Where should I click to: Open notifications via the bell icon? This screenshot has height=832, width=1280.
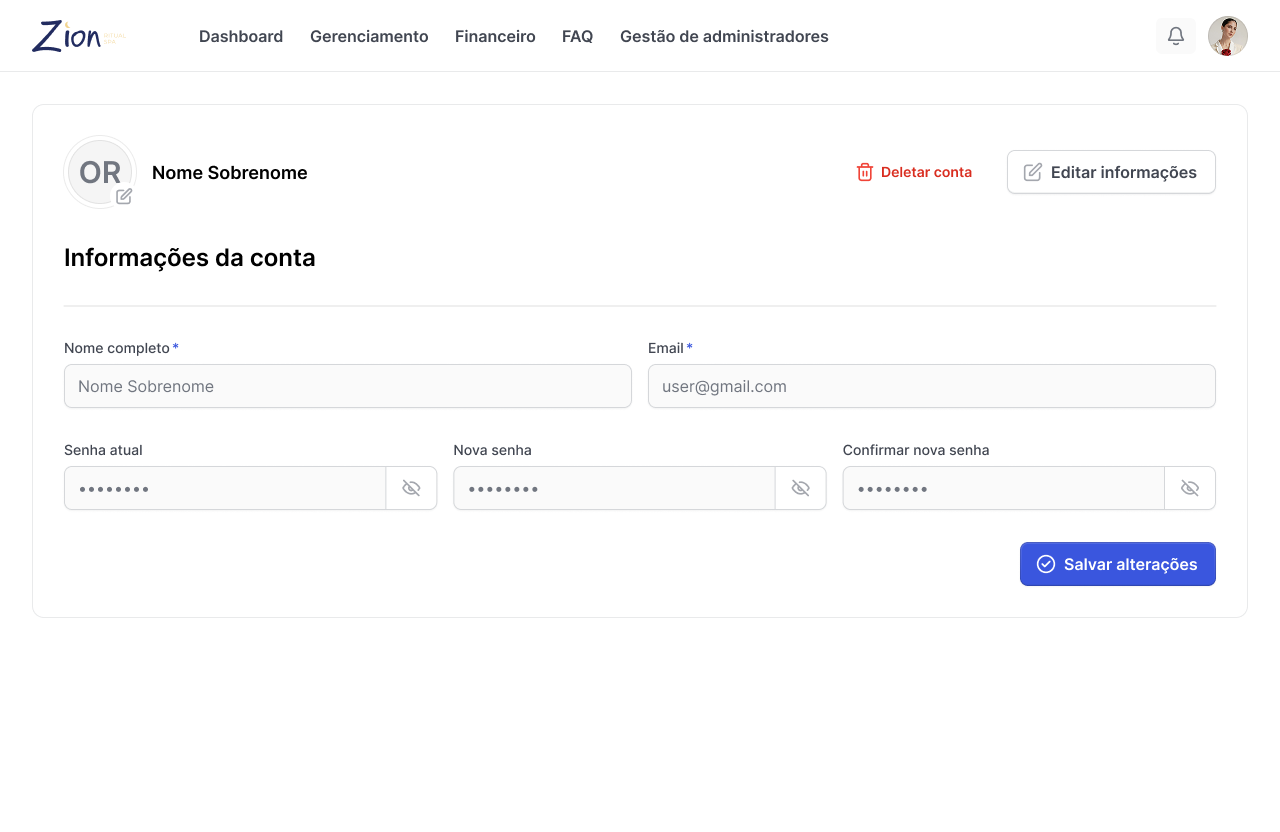click(x=1176, y=36)
